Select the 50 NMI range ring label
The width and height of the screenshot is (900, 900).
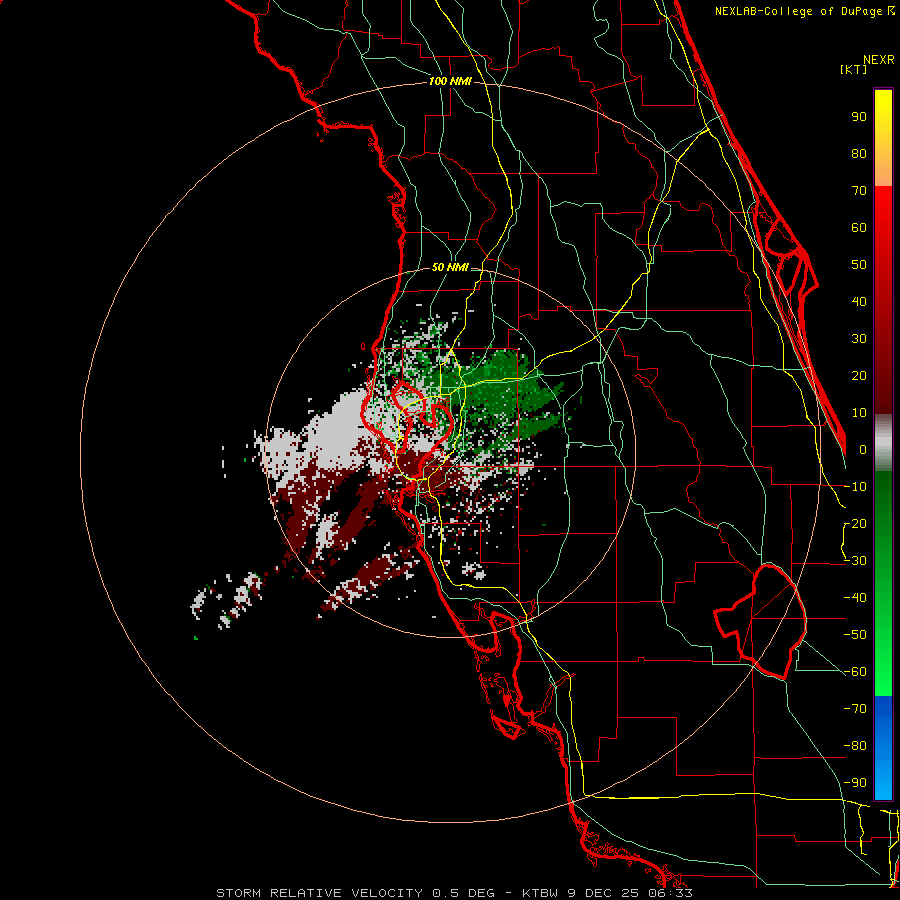(x=451, y=267)
